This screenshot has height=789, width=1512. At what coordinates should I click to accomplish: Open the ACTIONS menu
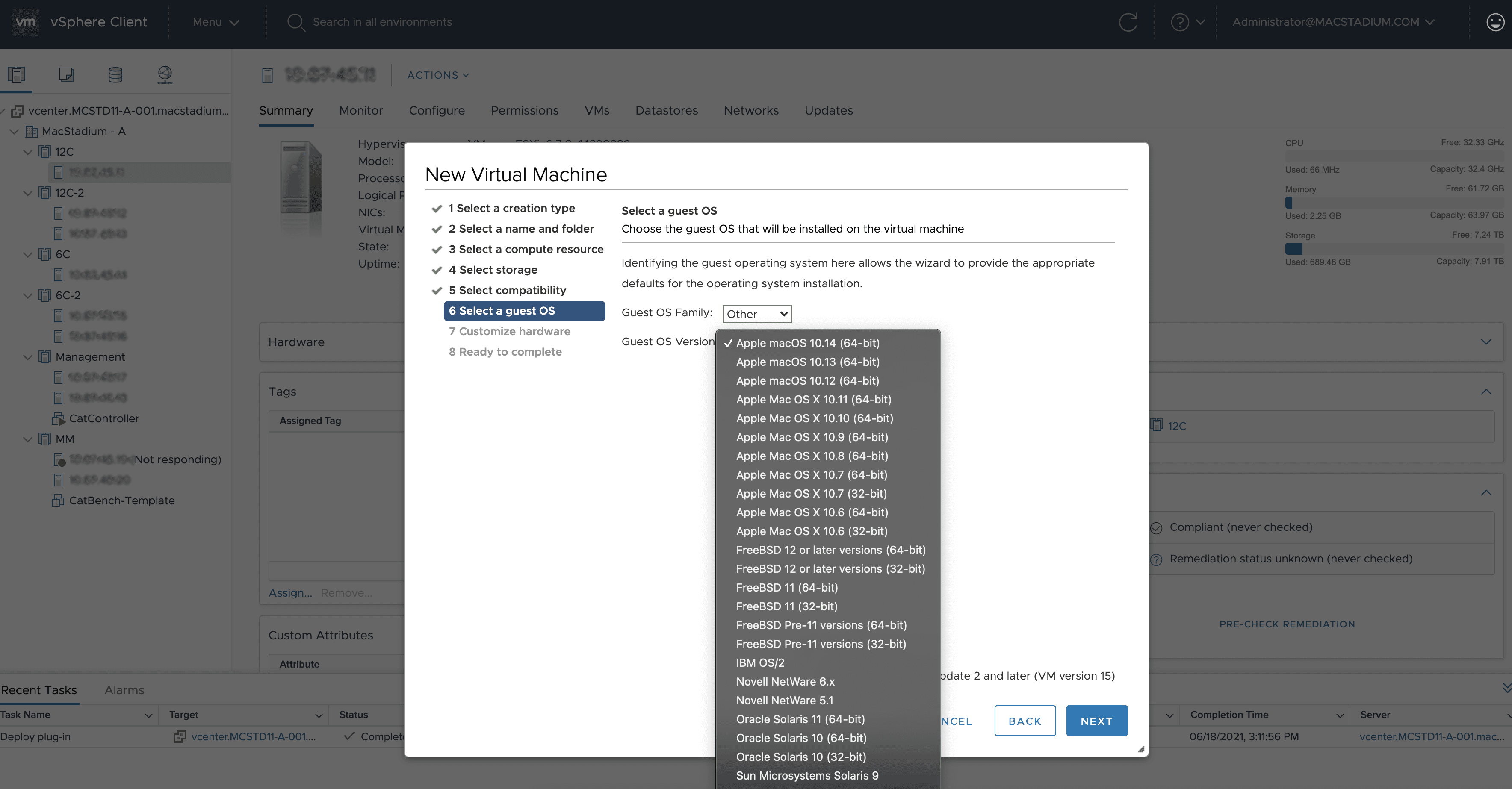pos(437,74)
